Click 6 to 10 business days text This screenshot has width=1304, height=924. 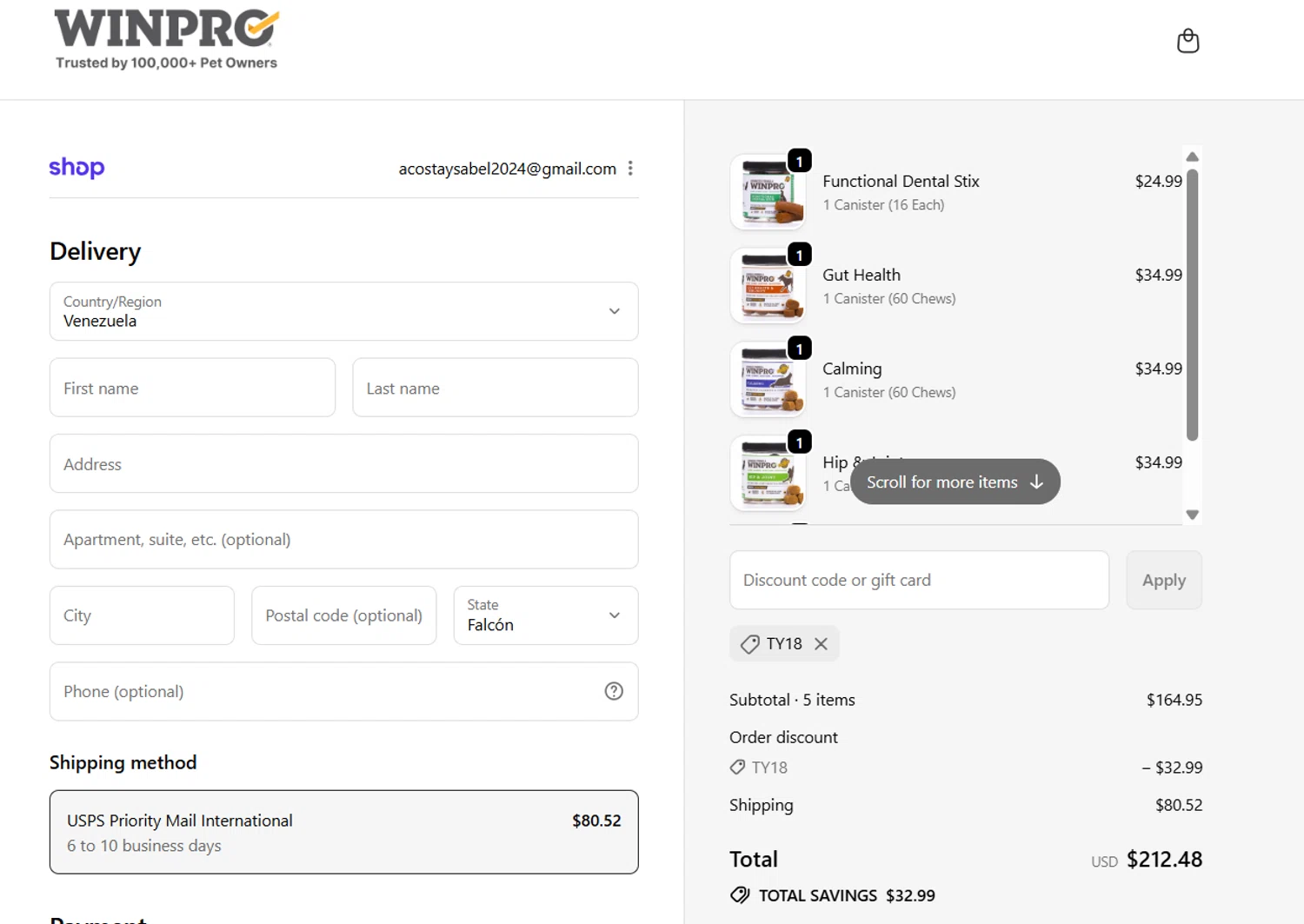click(x=143, y=846)
